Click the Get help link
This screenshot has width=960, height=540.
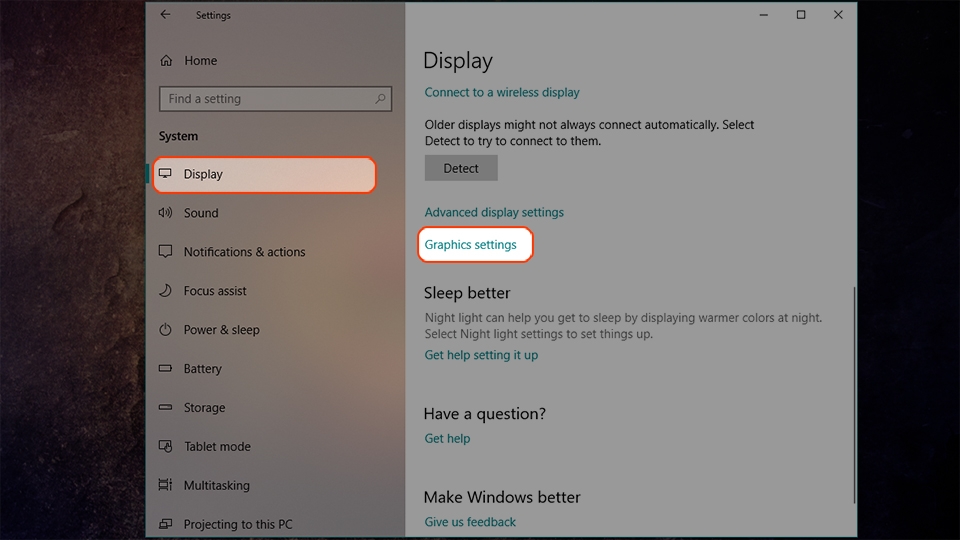coord(448,438)
